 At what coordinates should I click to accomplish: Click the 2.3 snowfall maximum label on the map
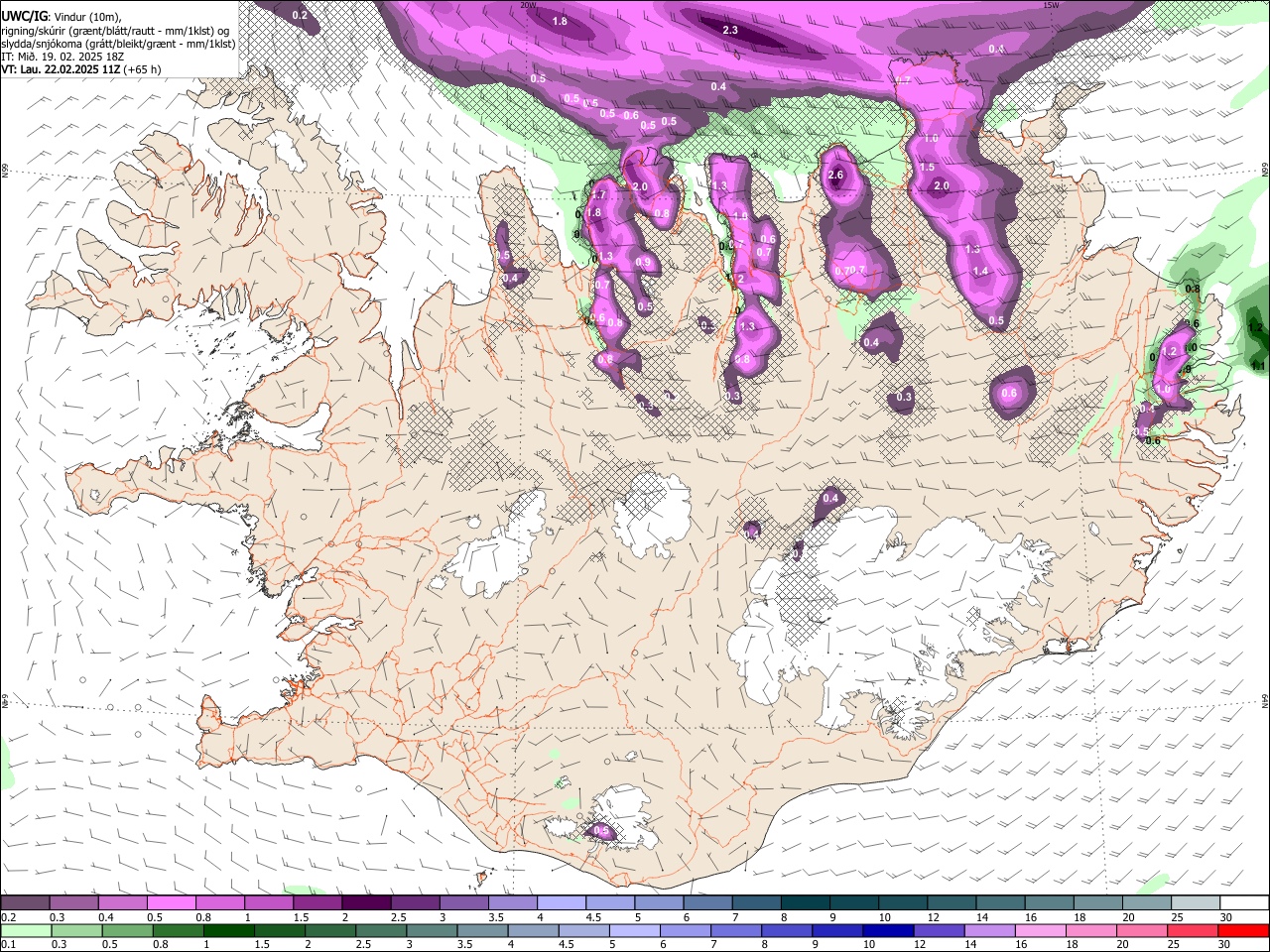click(730, 31)
